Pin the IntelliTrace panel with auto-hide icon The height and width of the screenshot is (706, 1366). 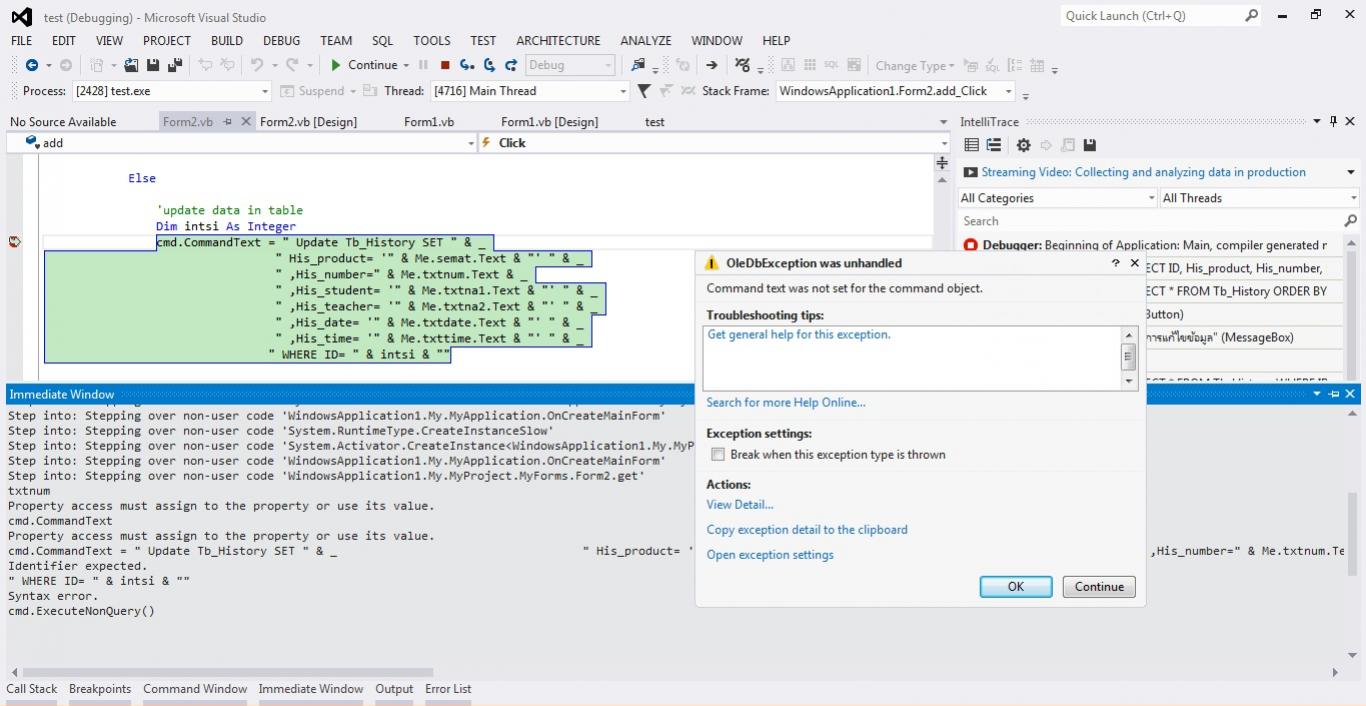pos(1333,121)
